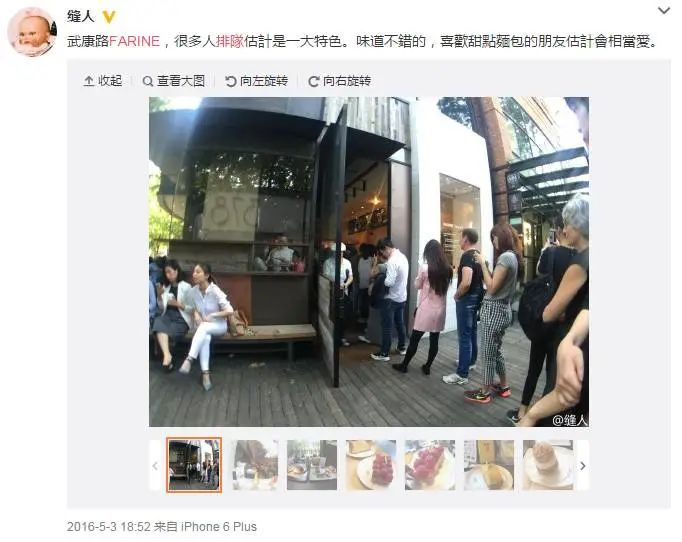Select the seventh thumbnail with cream dessert
Screen dimensions: 682x542
[548, 465]
